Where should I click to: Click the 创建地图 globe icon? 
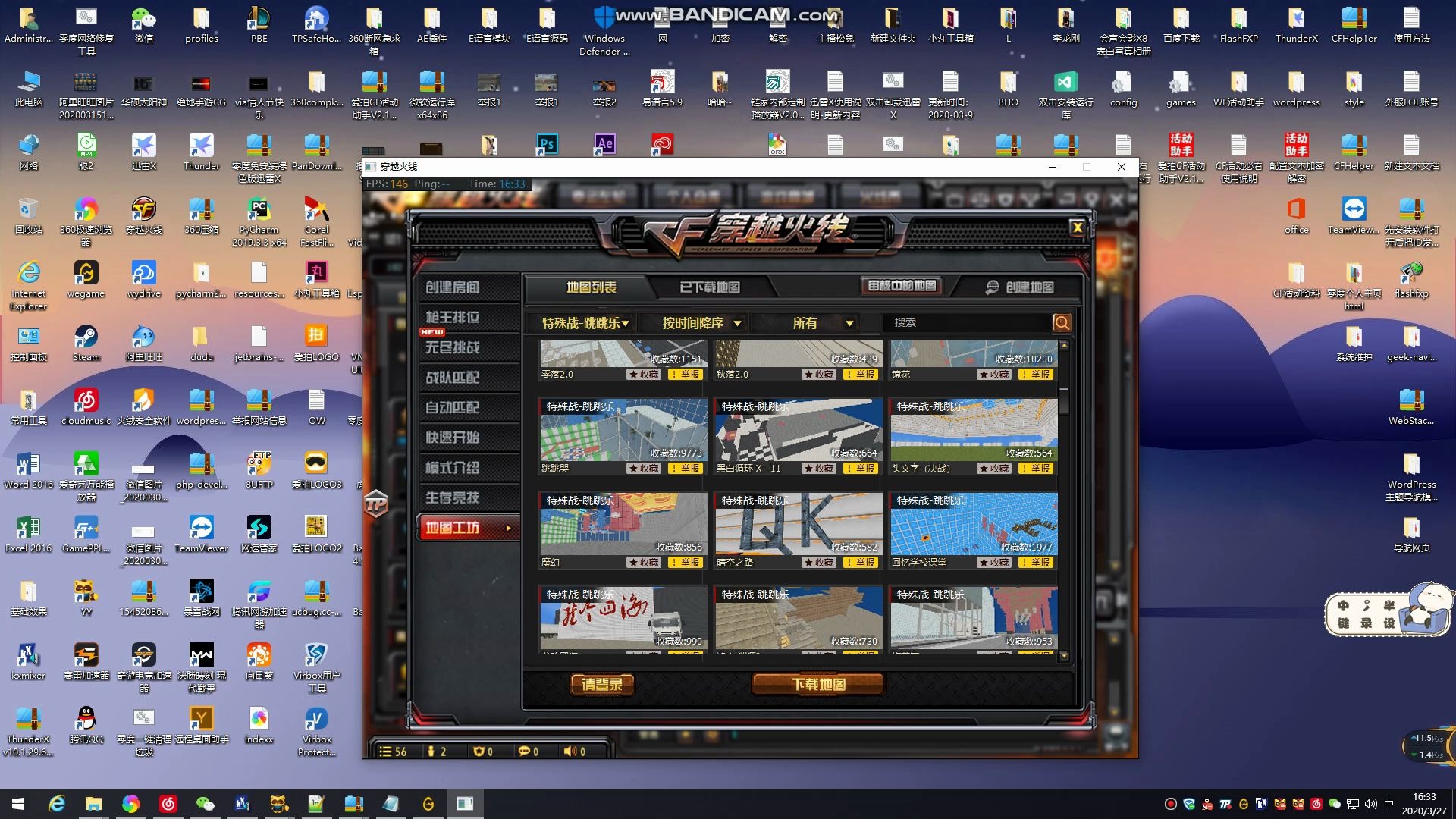[x=992, y=287]
